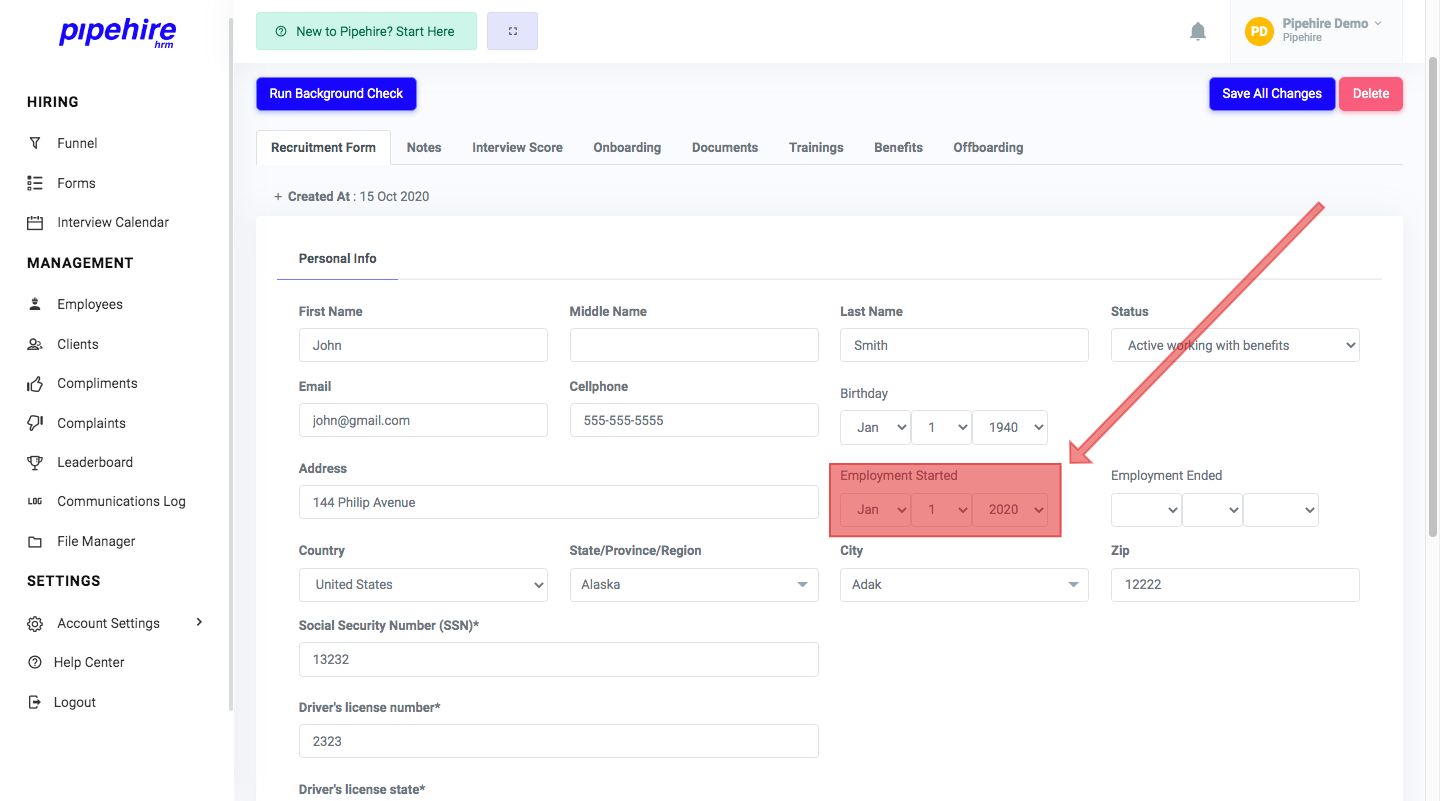Select the Compliments thumbs-up icon
This screenshot has height=801, width=1440.
tap(37, 383)
